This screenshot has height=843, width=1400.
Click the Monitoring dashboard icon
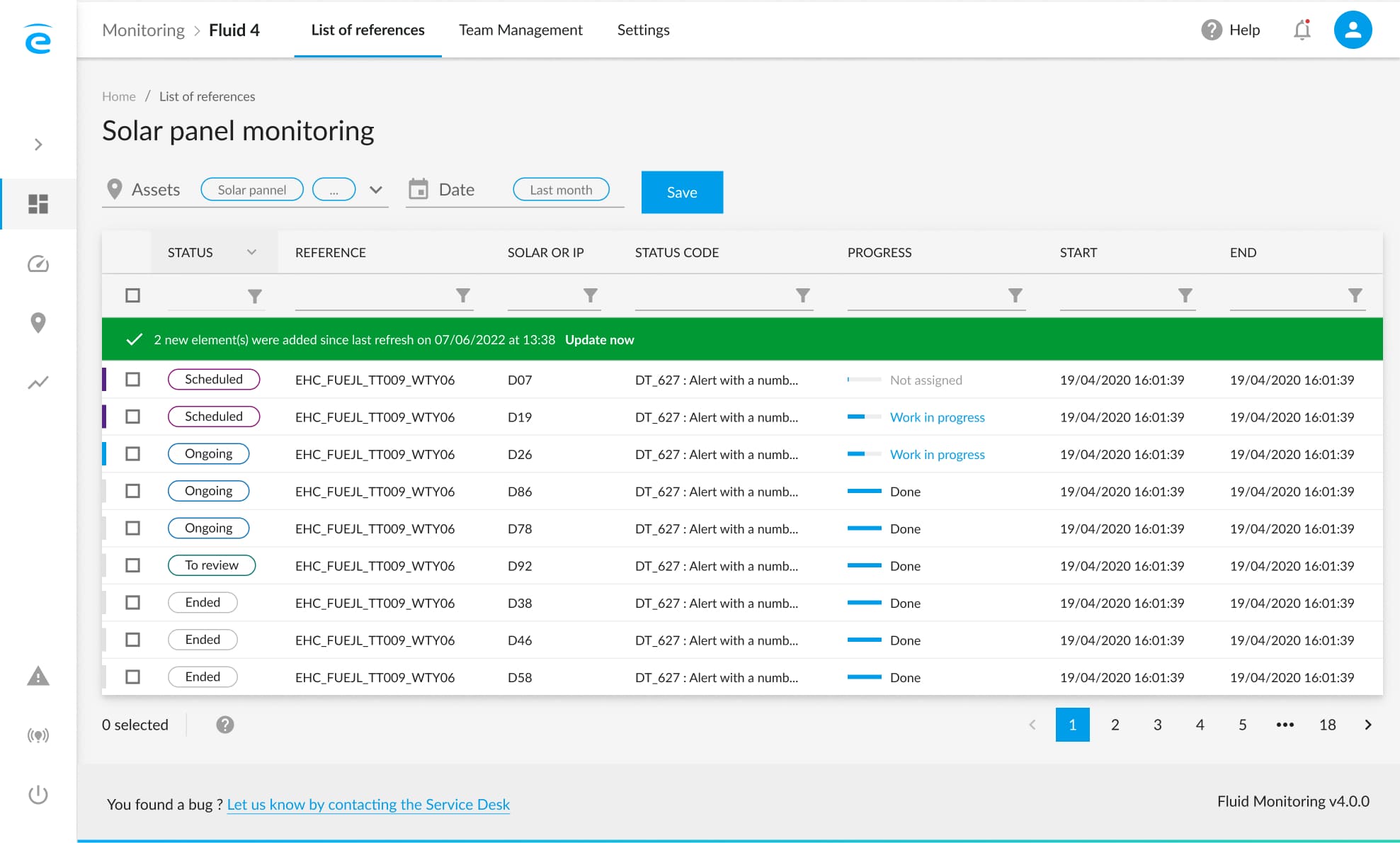[x=37, y=205]
